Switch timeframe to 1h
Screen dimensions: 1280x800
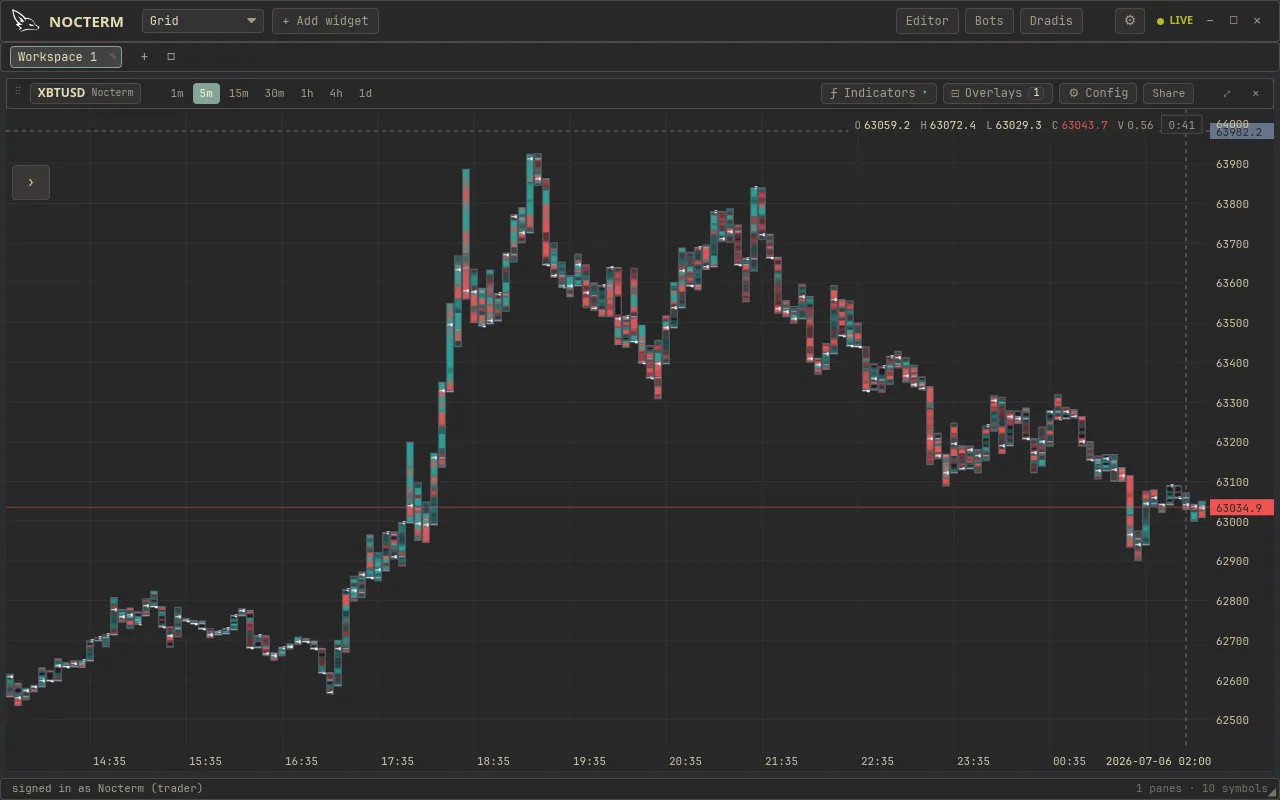point(307,93)
